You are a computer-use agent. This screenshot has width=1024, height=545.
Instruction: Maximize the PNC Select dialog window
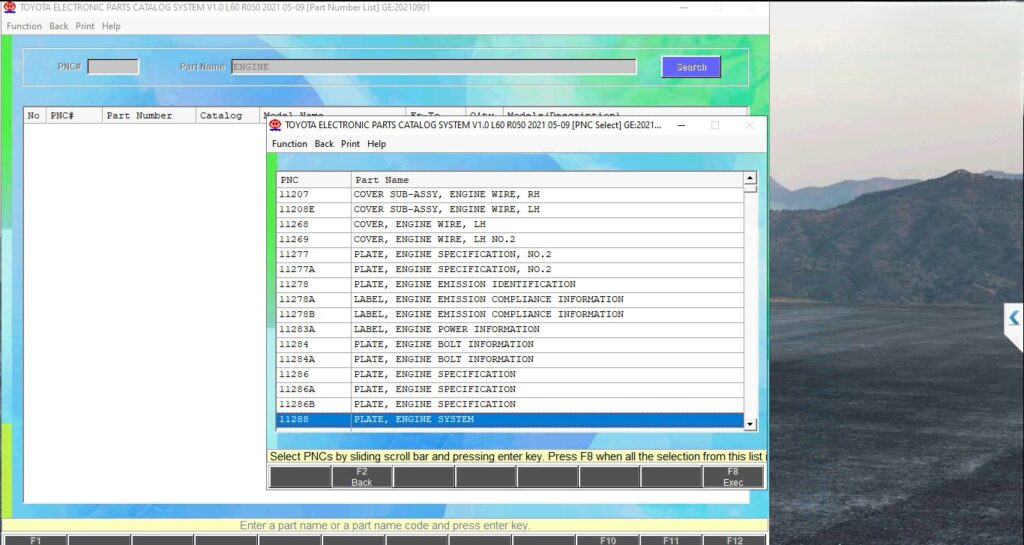(715, 125)
